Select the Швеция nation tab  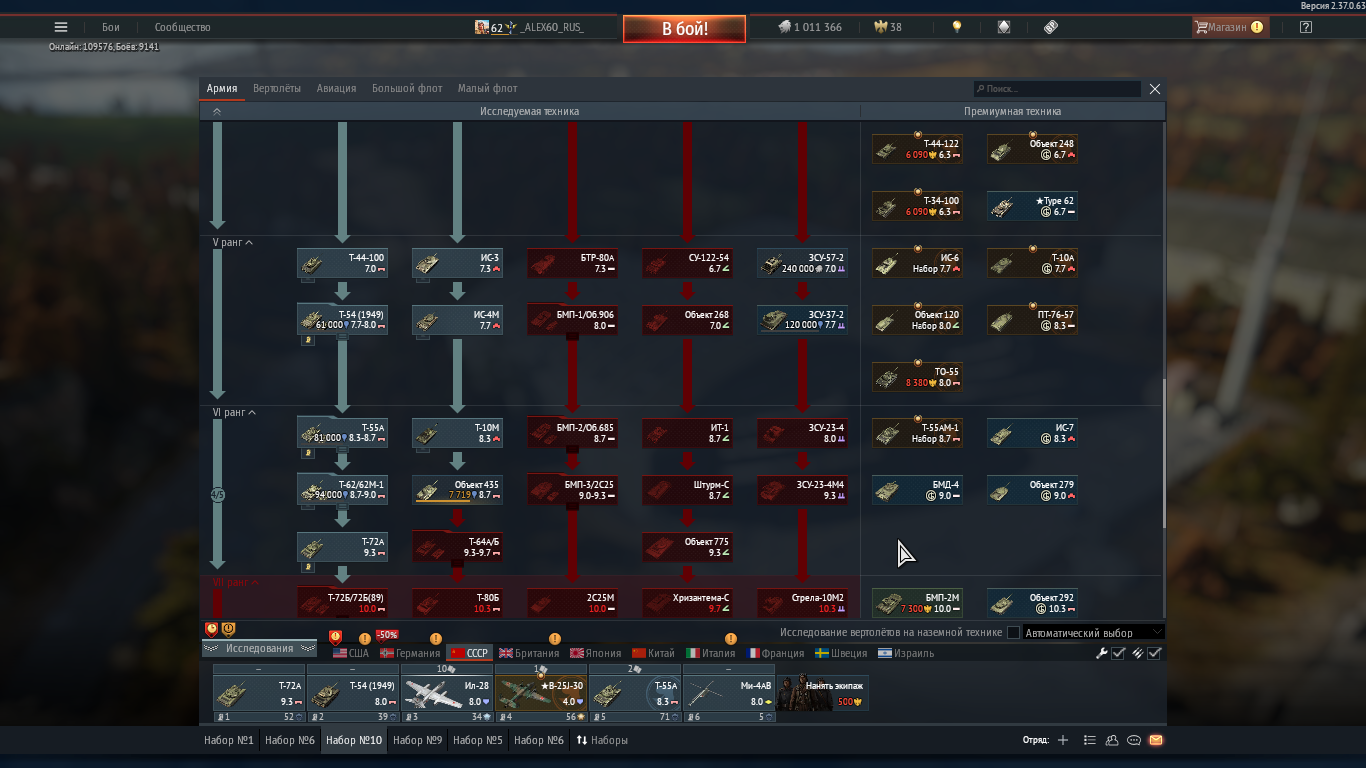coord(841,653)
